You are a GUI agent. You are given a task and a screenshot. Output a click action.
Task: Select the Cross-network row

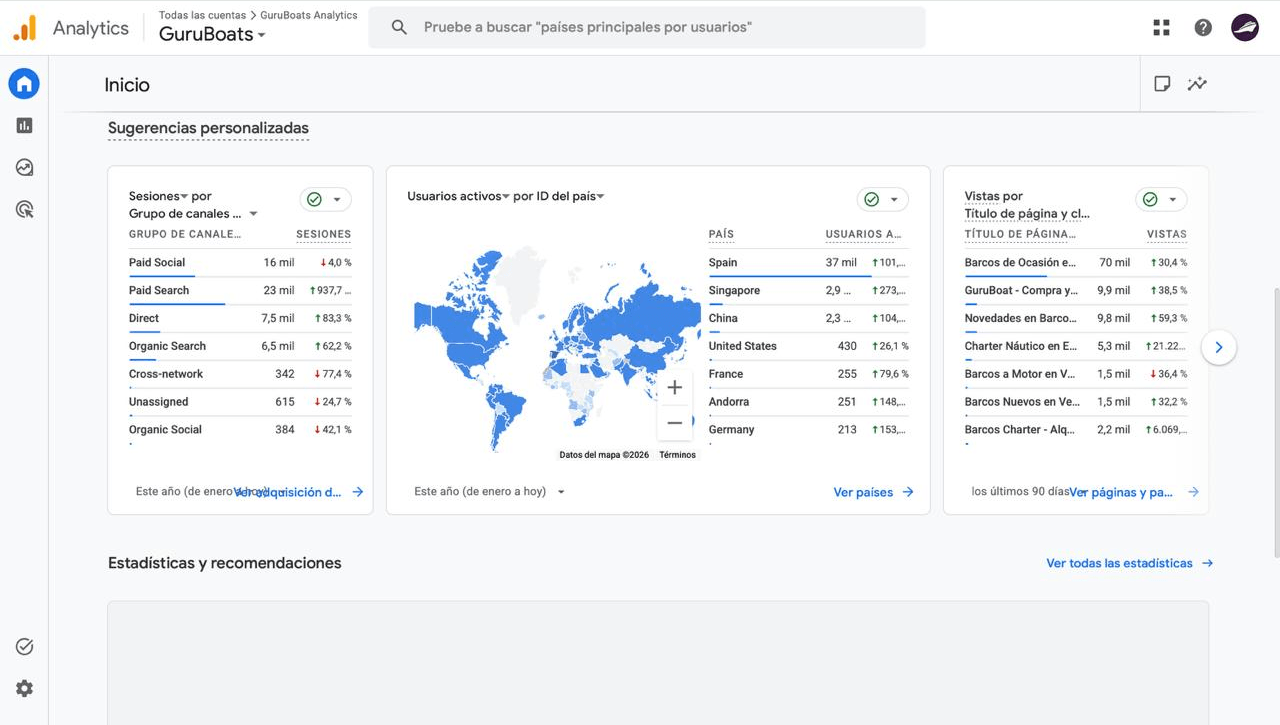(x=240, y=374)
